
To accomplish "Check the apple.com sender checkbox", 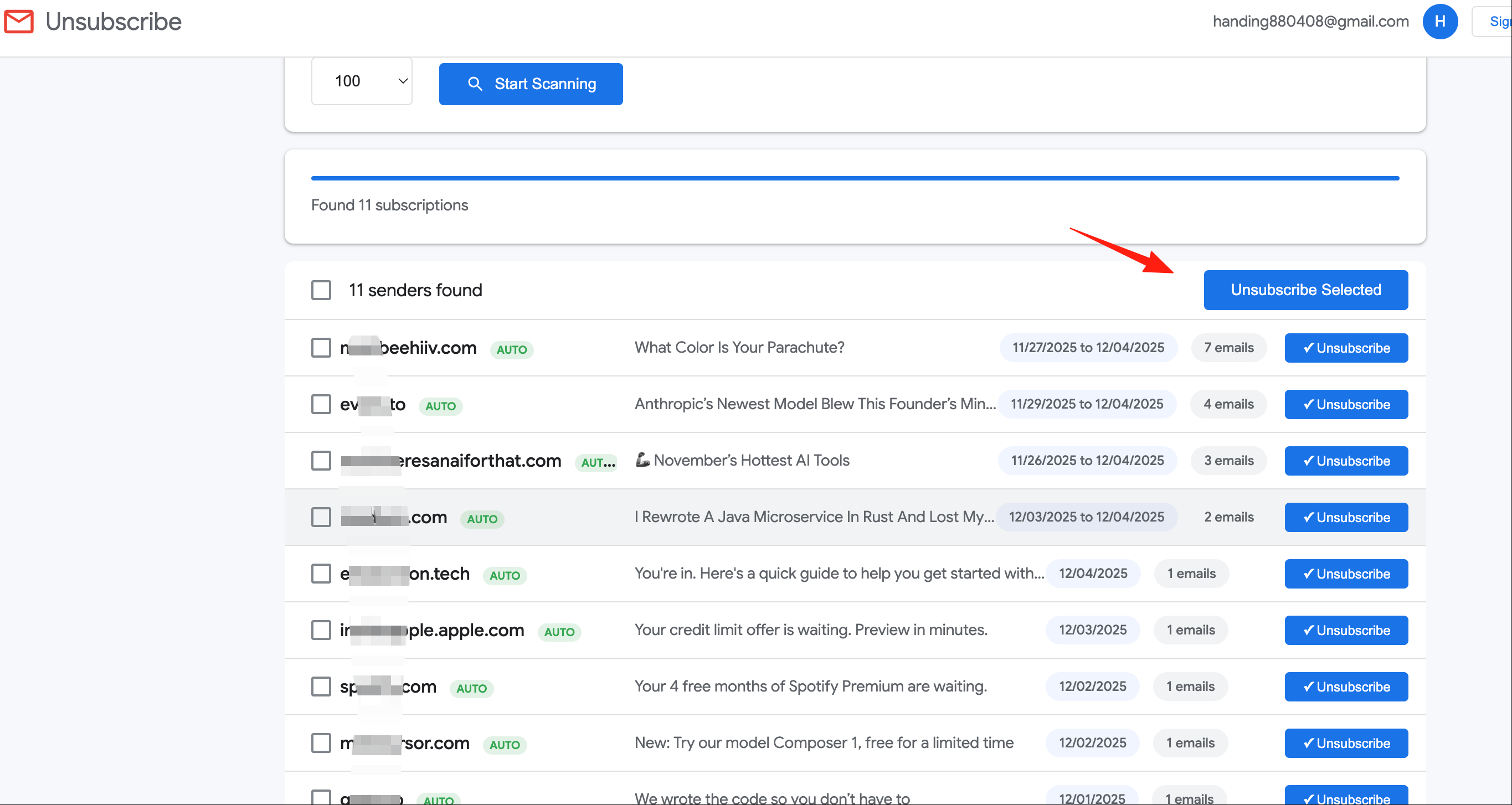I will 321,630.
